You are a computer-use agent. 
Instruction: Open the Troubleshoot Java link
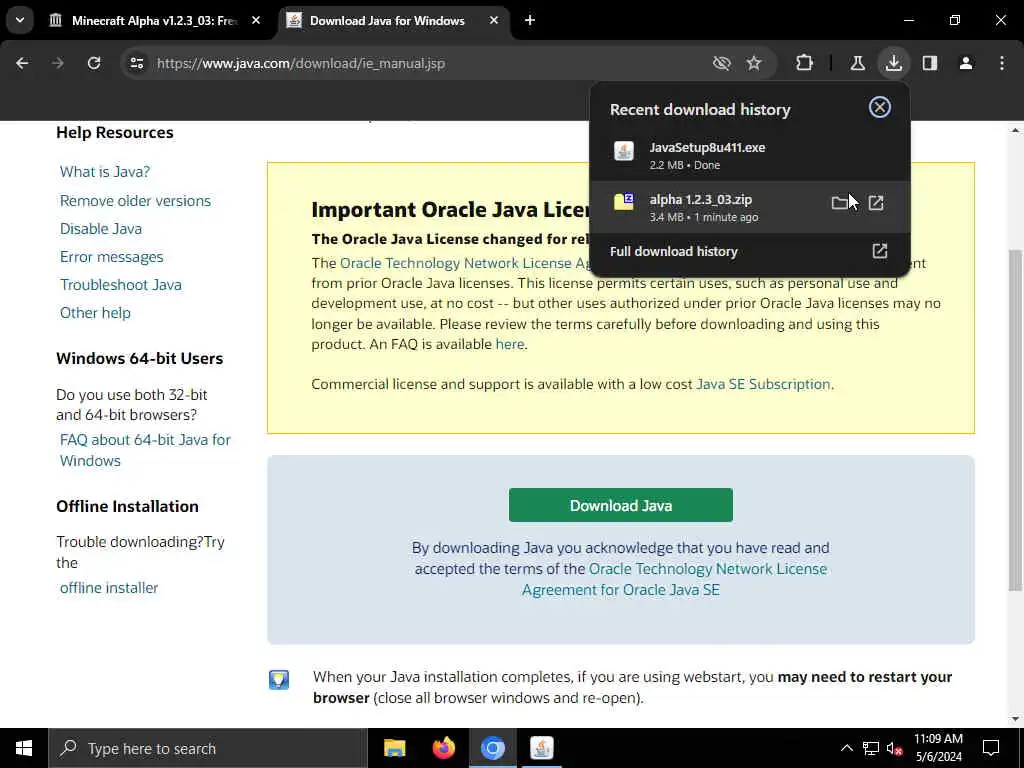coord(121,285)
